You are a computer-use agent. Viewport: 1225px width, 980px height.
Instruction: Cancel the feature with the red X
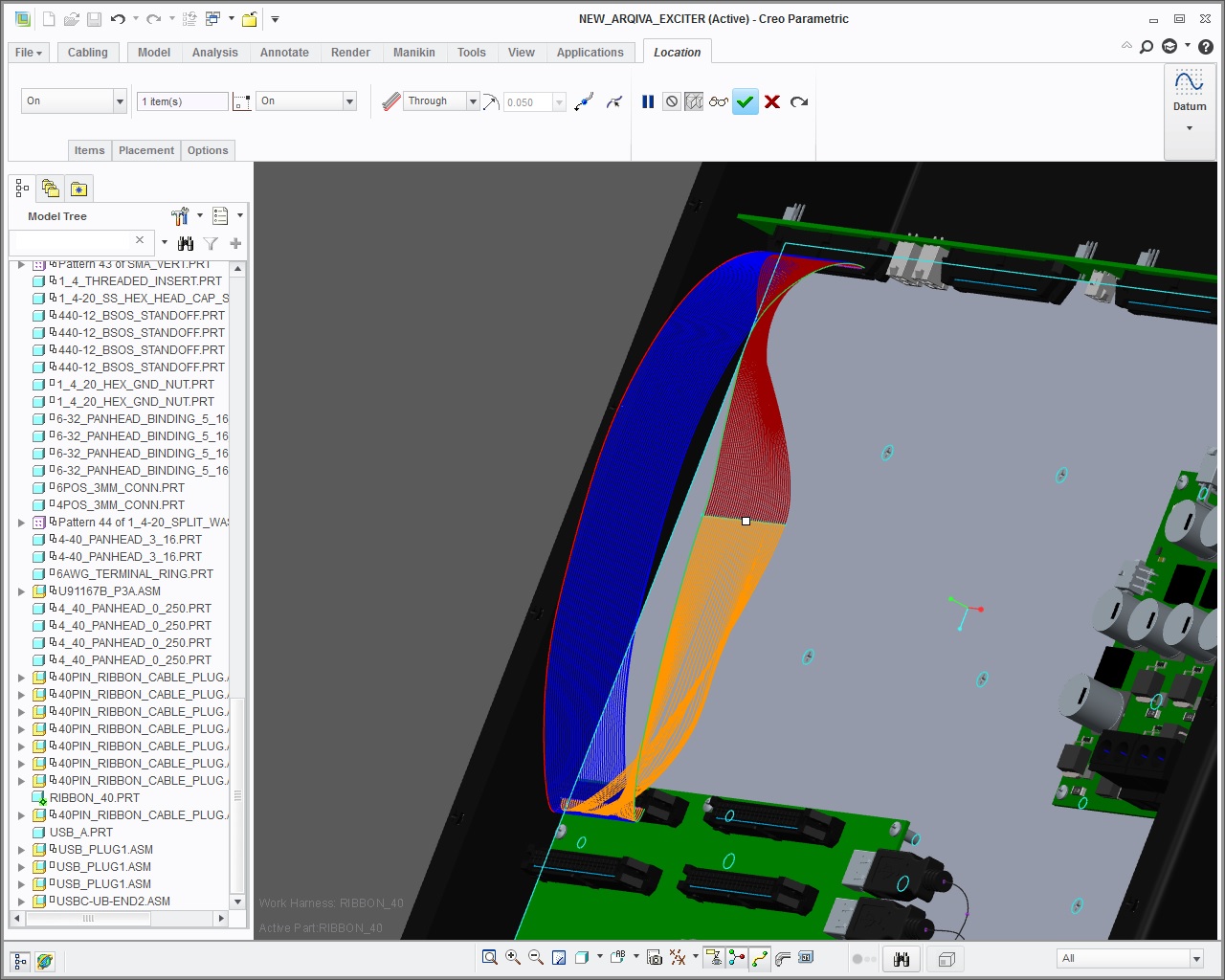(772, 101)
